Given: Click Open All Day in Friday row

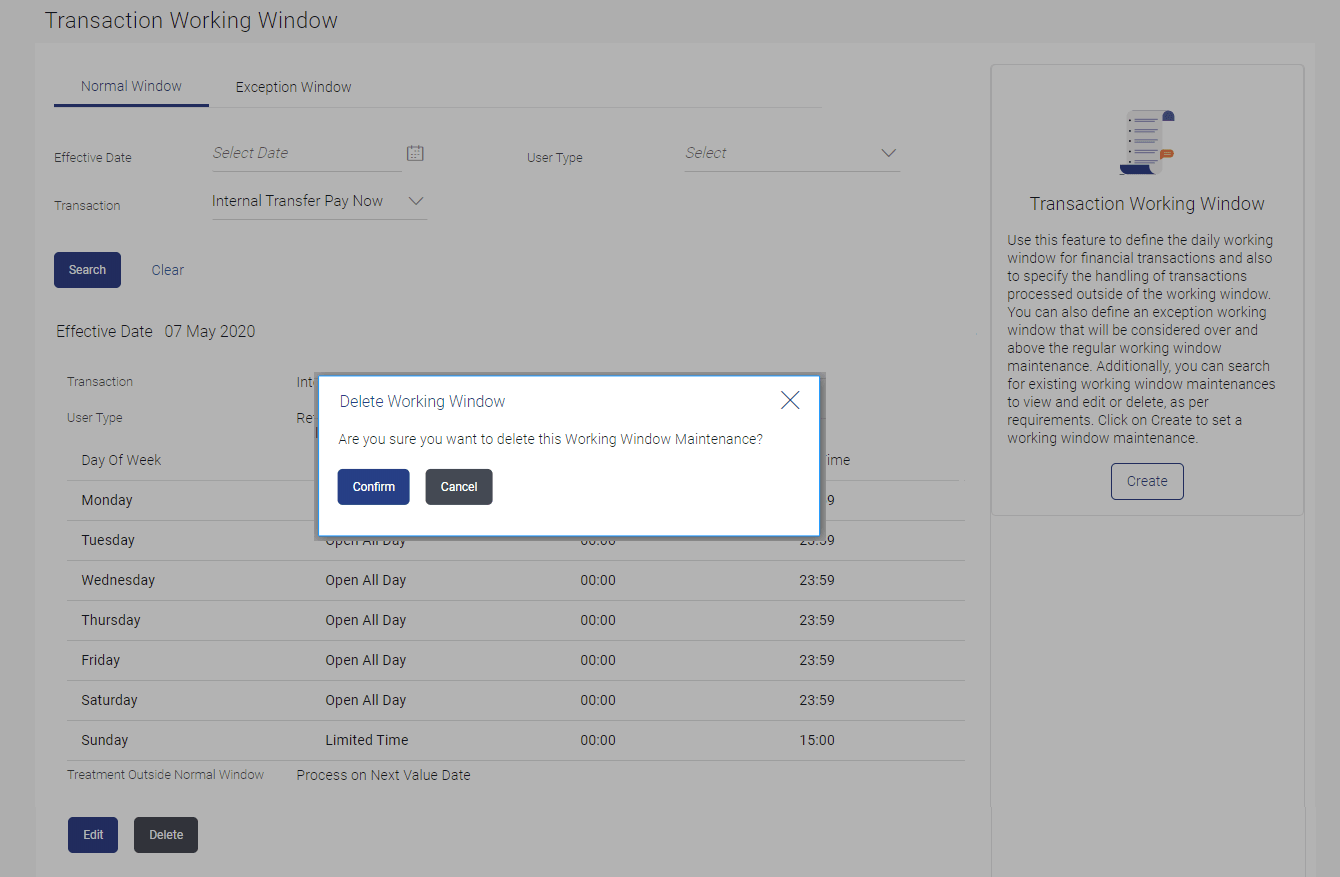Looking at the screenshot, I should click(366, 660).
